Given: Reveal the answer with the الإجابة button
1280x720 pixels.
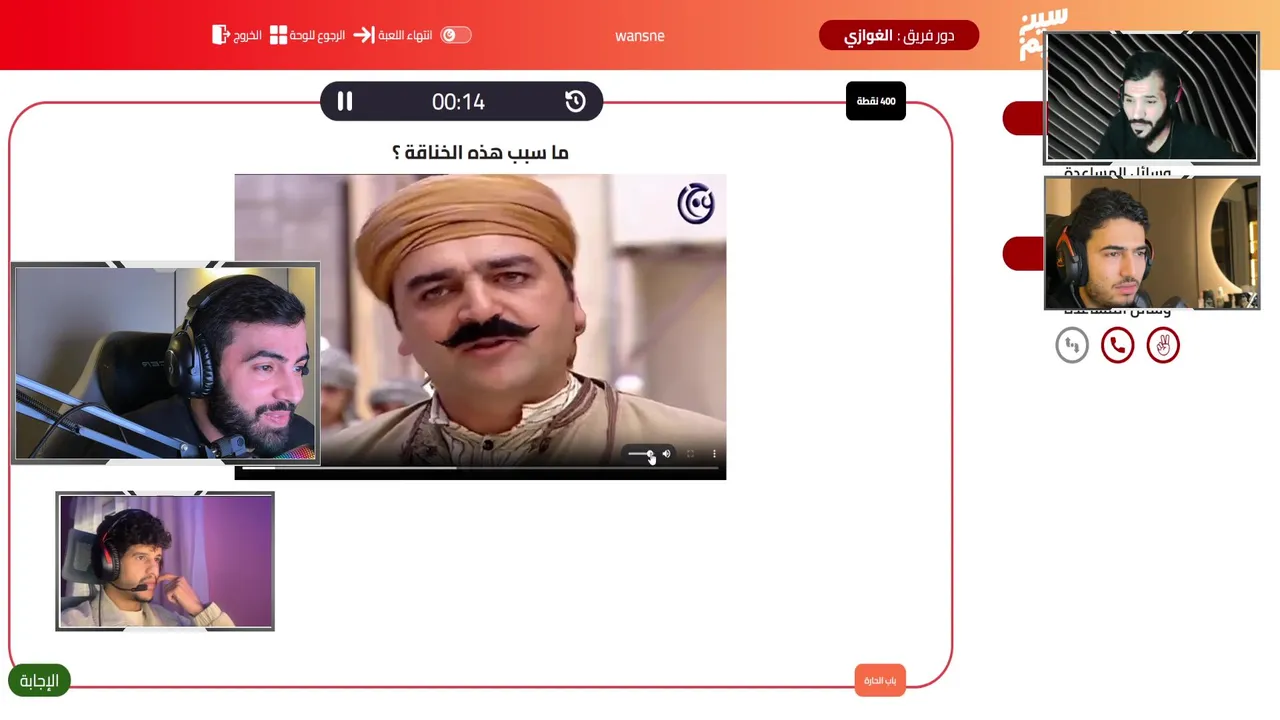Looking at the screenshot, I should (40, 681).
